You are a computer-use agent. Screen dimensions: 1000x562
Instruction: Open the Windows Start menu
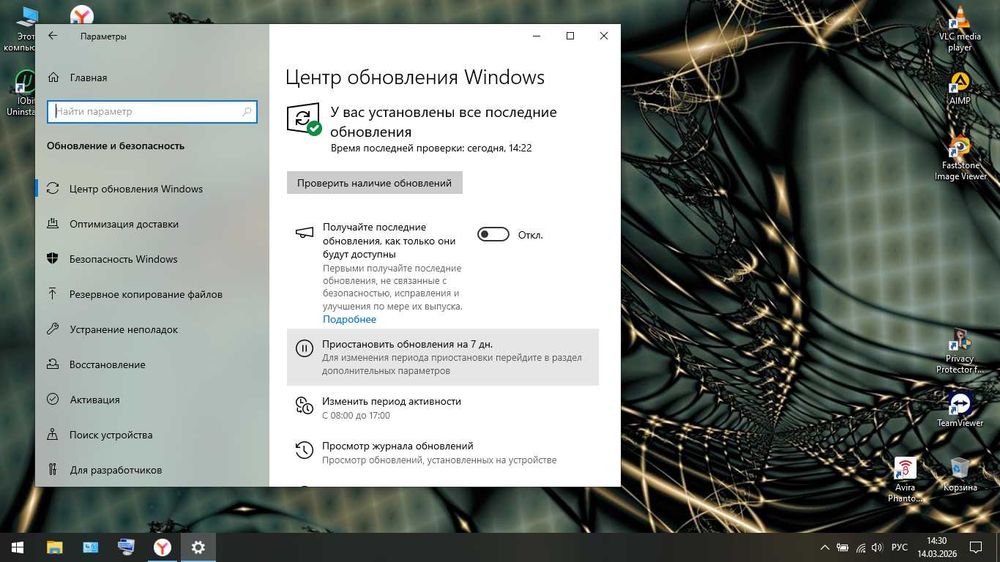coord(17,547)
